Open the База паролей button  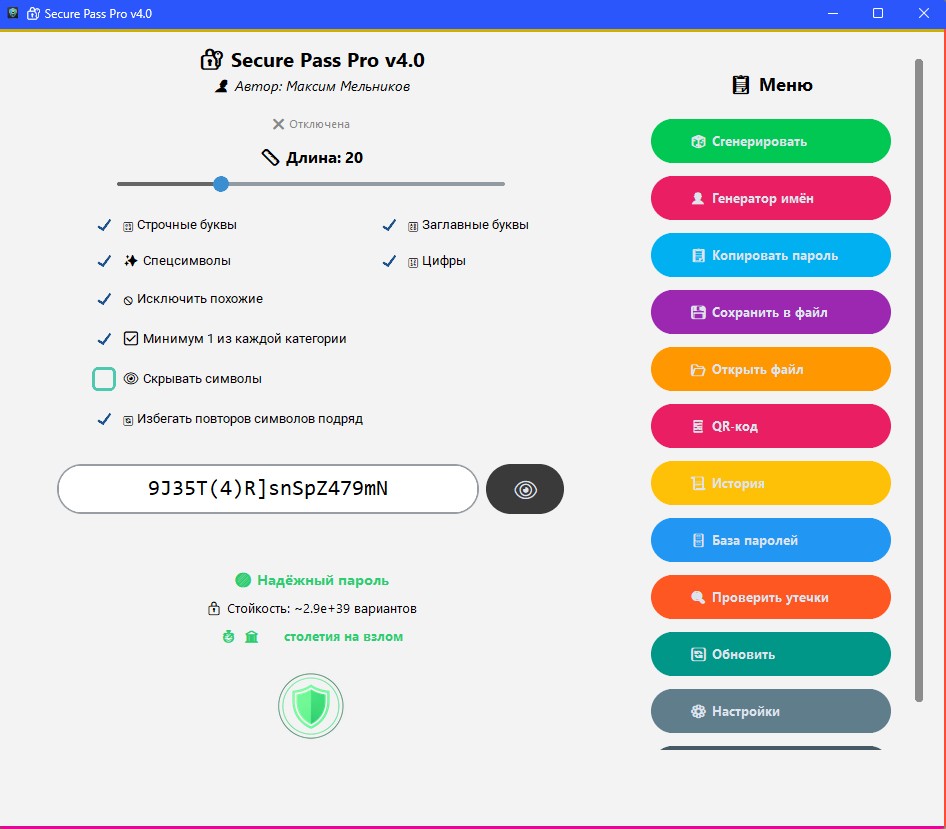(x=770, y=540)
